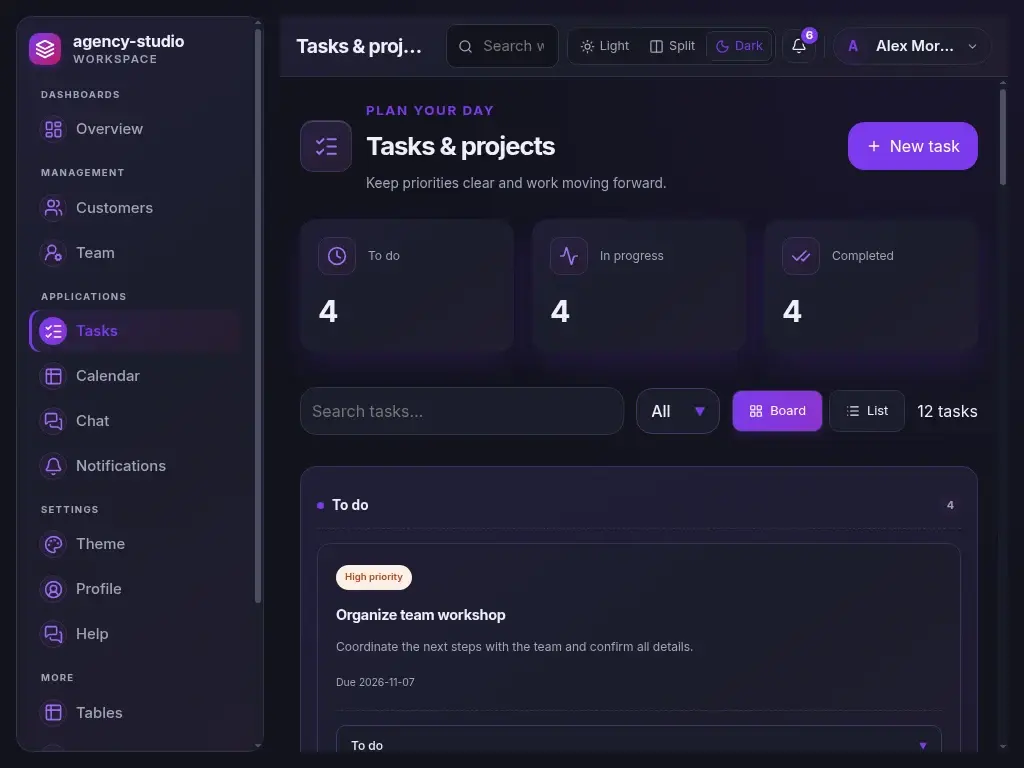
Task: Click the Theme palette icon
Action: [x=54, y=544]
